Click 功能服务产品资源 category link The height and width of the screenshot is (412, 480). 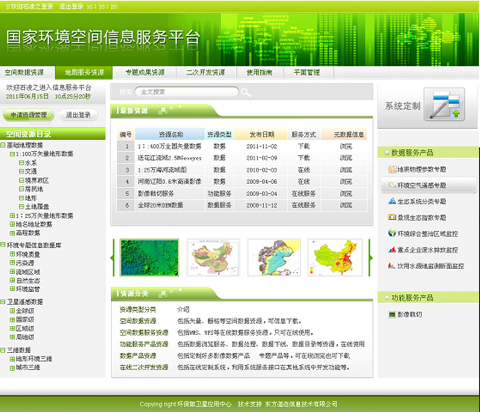tap(144, 344)
